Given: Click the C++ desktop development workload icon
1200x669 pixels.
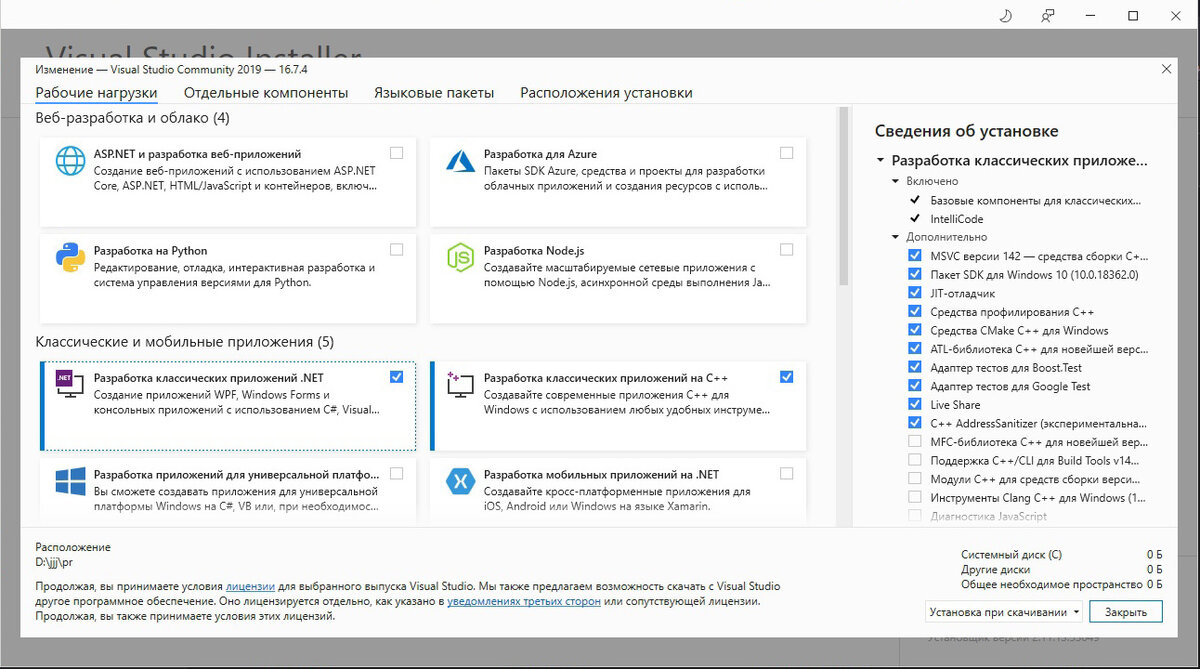Looking at the screenshot, I should (460, 385).
